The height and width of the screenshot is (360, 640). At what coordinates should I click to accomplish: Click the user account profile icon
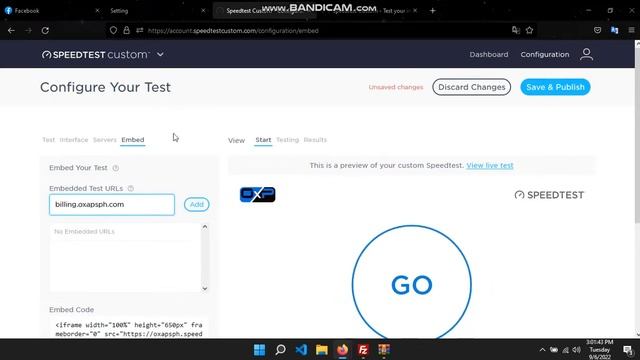[x=587, y=54]
